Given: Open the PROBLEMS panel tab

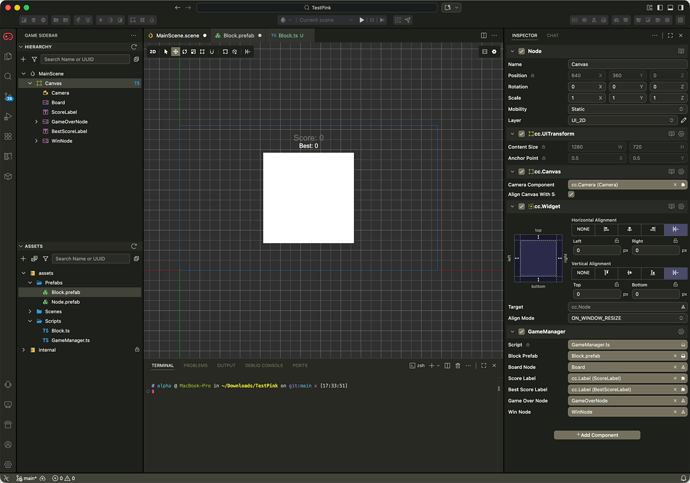Looking at the screenshot, I should (x=195, y=366).
